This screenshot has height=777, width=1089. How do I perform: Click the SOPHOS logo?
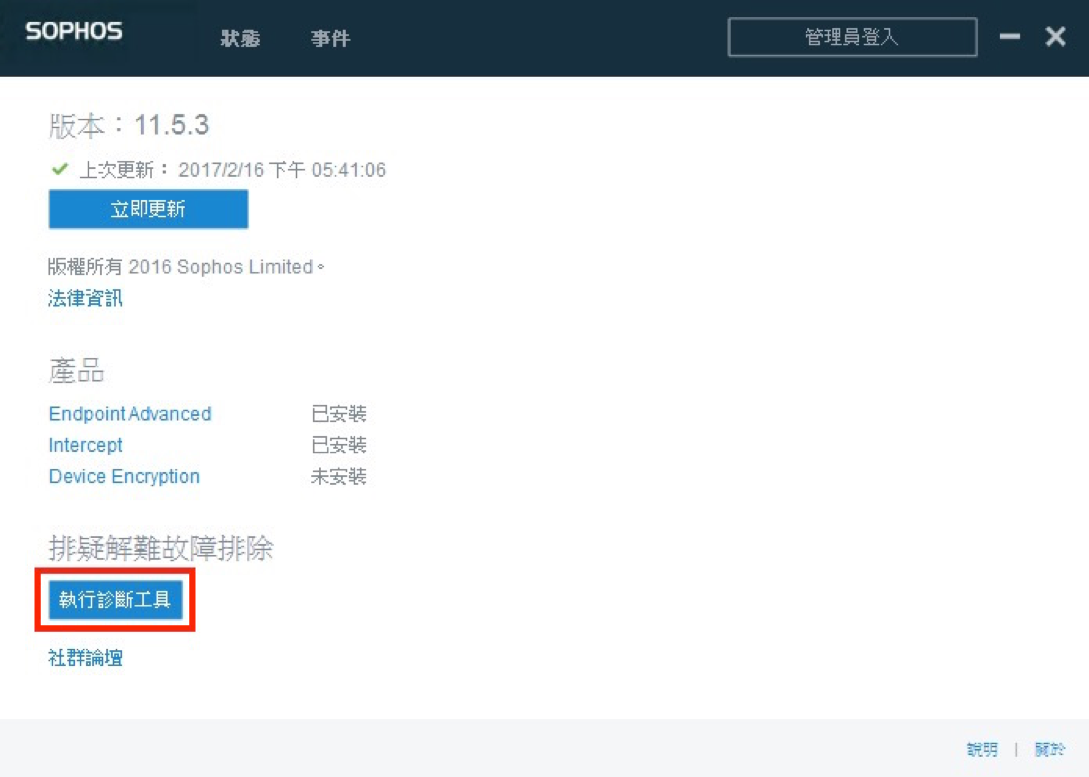74,31
